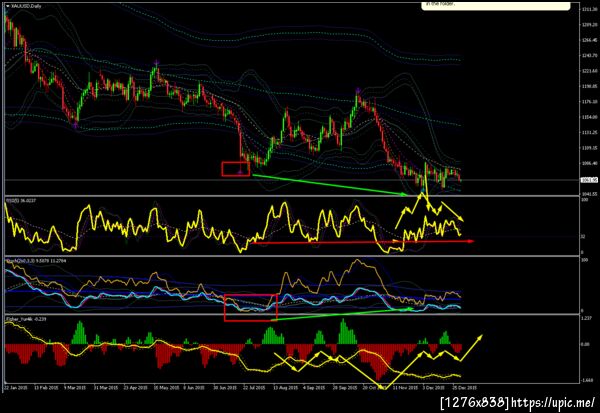600x413 pixels.
Task: Click the 22 Jan 2015 date label
Action: 16,387
